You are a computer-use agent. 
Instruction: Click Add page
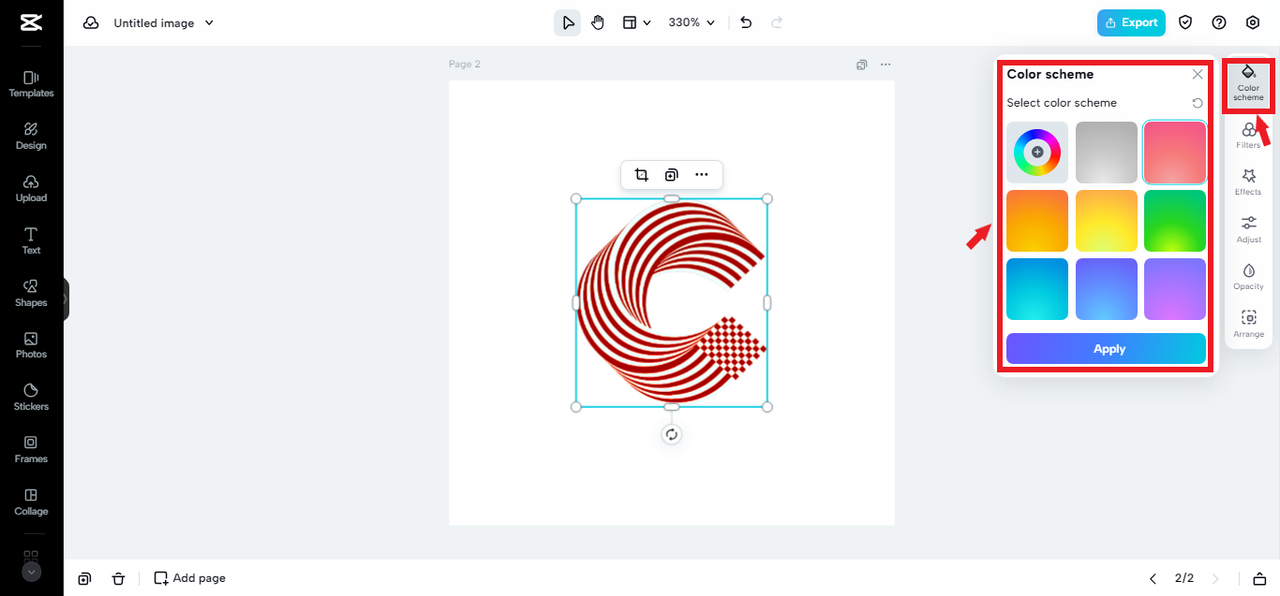[189, 578]
